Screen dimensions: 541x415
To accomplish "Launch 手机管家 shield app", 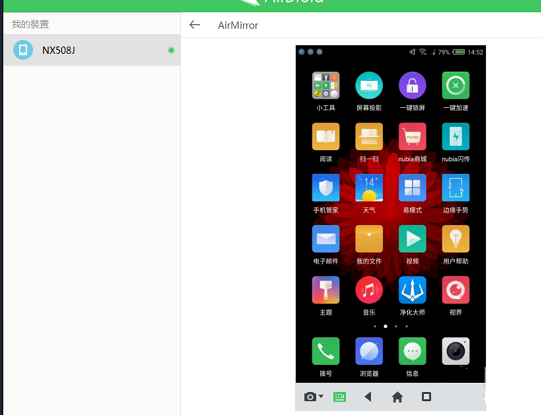I will coord(326,188).
